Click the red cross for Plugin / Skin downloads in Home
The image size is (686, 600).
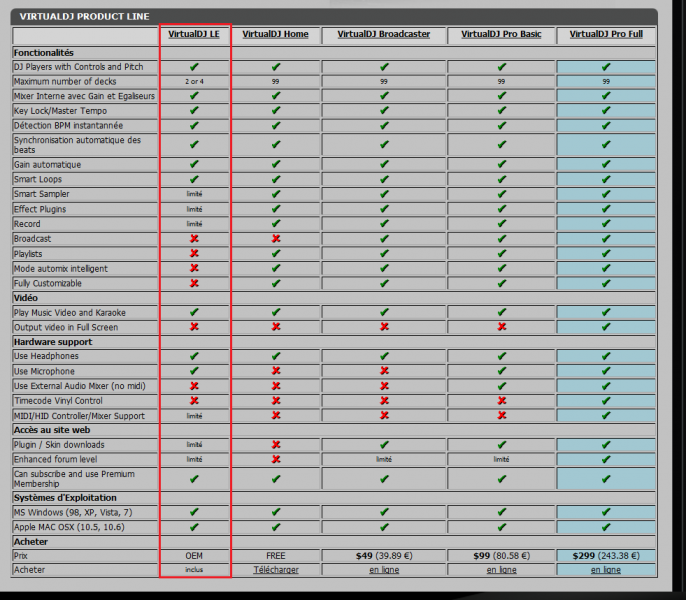coord(276,445)
